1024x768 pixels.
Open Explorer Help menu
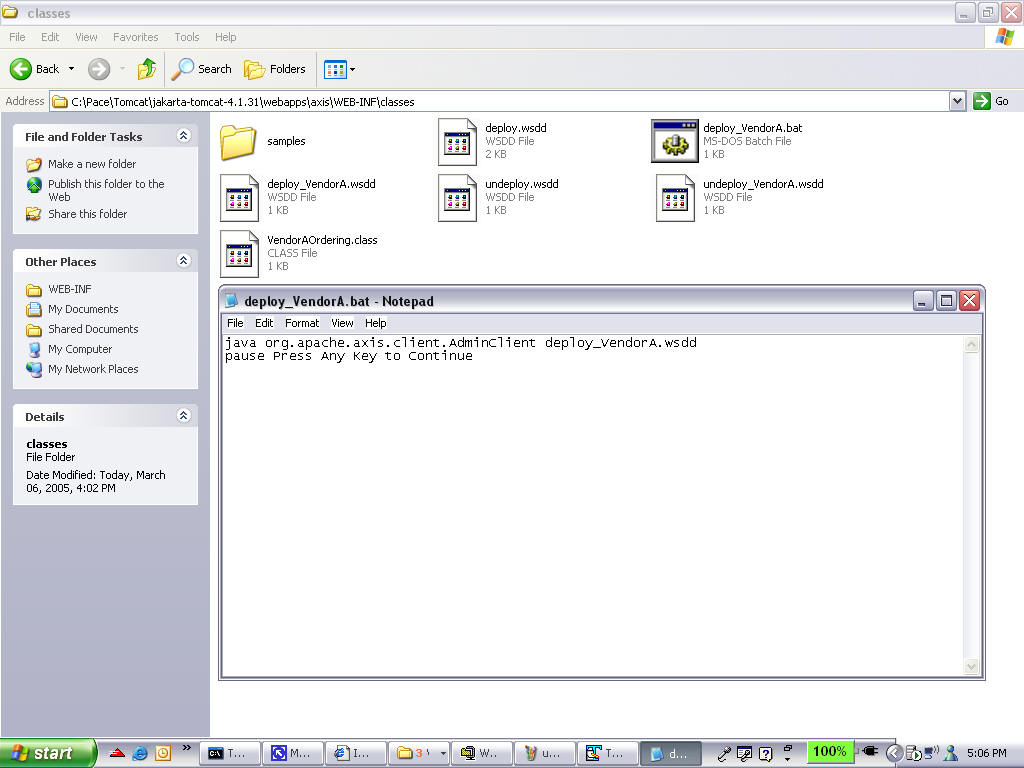coord(225,37)
